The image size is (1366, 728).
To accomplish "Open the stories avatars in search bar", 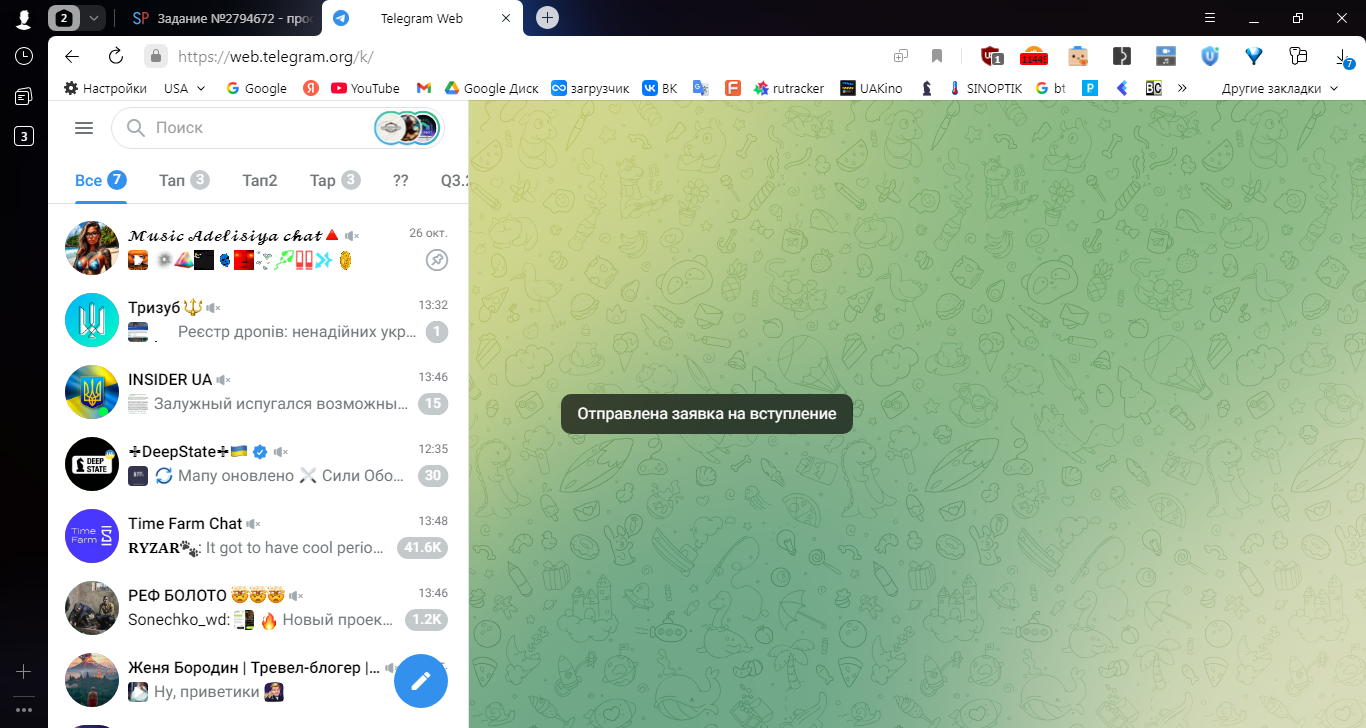I will 407,128.
